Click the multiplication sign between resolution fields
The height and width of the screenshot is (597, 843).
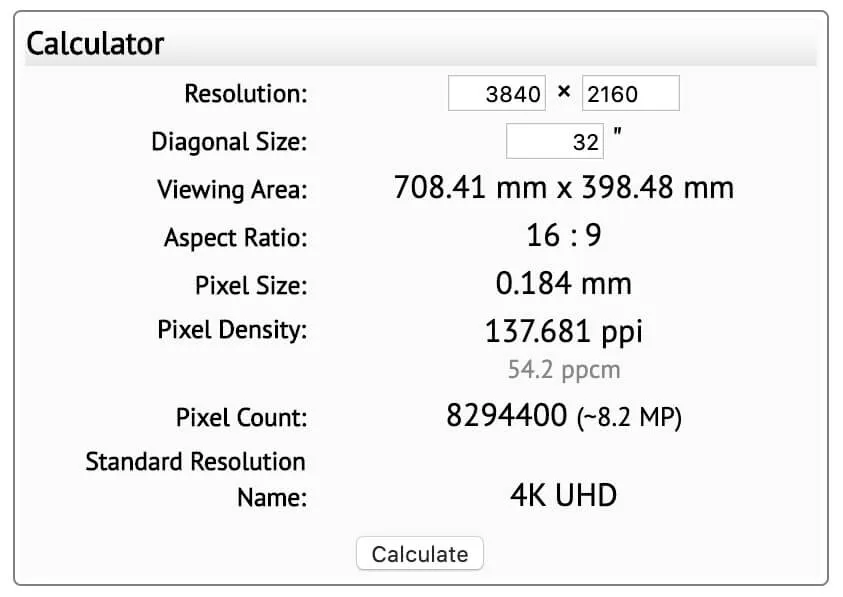[x=564, y=92]
